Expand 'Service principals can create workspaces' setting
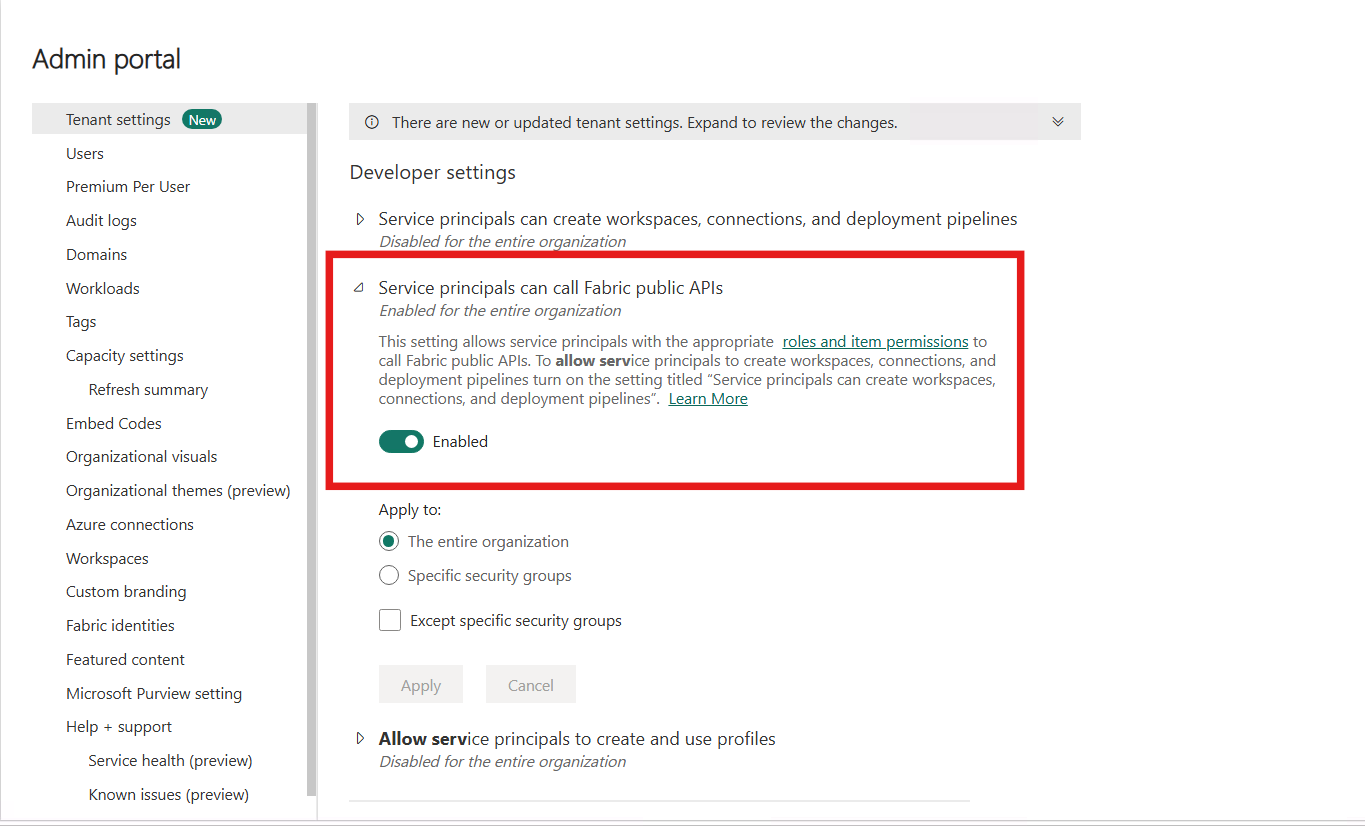This screenshot has height=826, width=1365. pos(361,219)
